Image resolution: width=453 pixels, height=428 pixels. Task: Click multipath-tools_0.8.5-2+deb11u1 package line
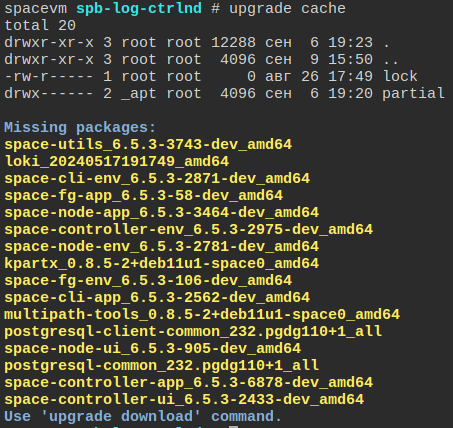202,315
